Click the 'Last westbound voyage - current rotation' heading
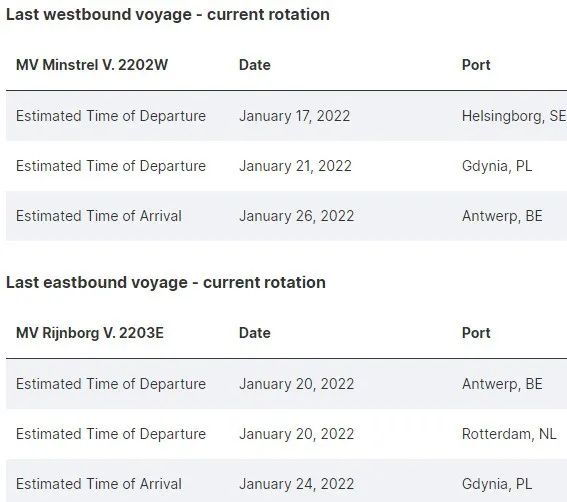The image size is (567, 502). (168, 15)
